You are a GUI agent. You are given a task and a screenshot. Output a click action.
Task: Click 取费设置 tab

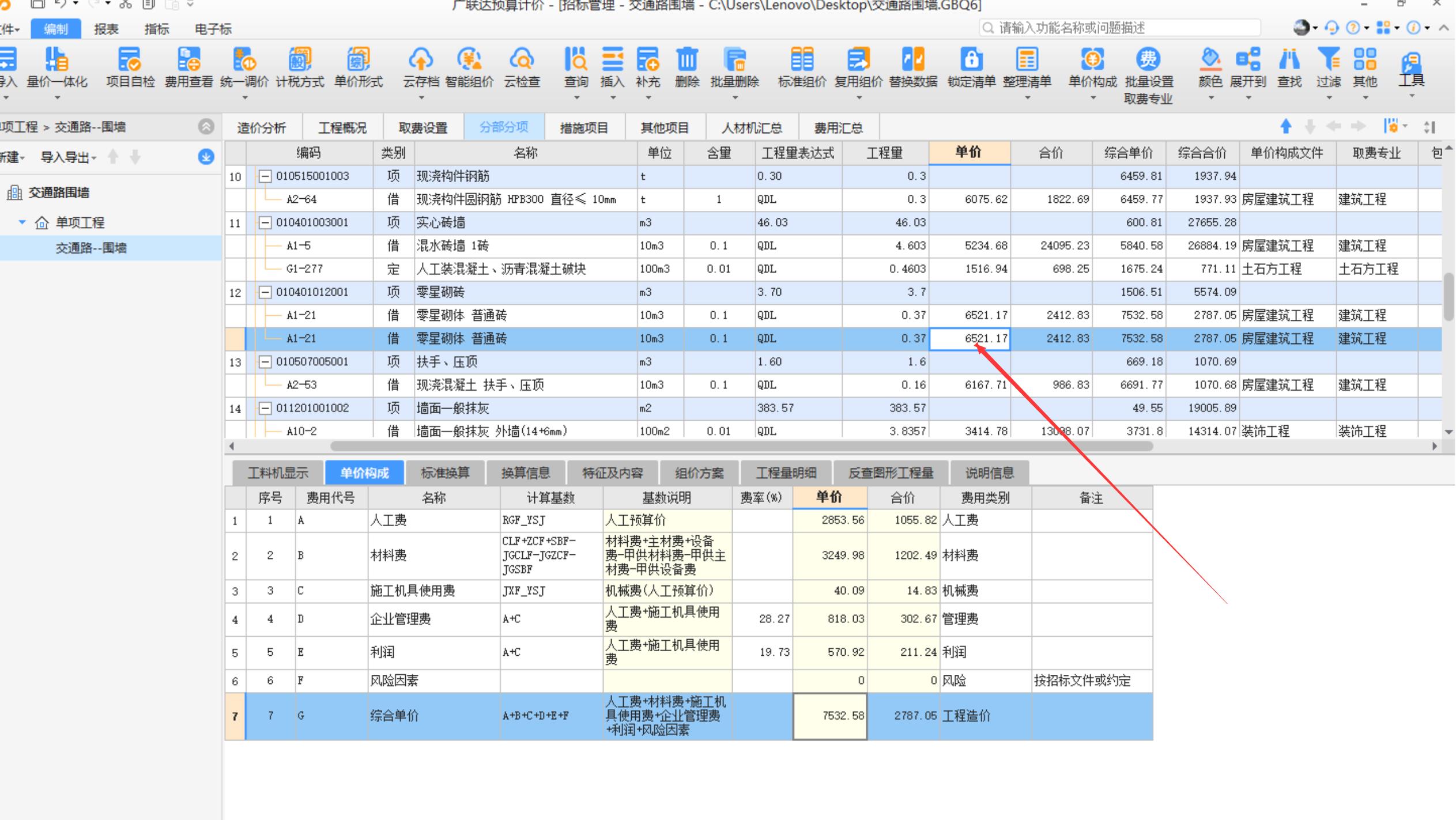click(x=423, y=127)
